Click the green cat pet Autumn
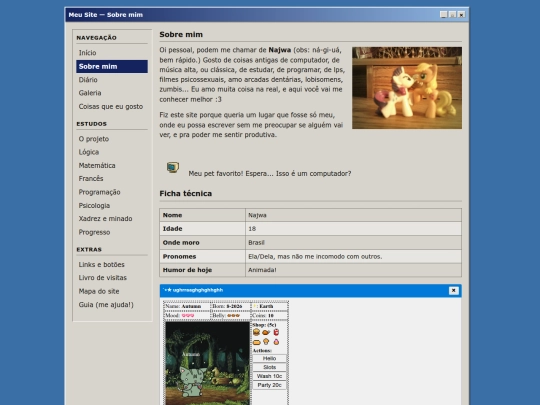Screen dimensions: 540x405 click(x=193, y=381)
